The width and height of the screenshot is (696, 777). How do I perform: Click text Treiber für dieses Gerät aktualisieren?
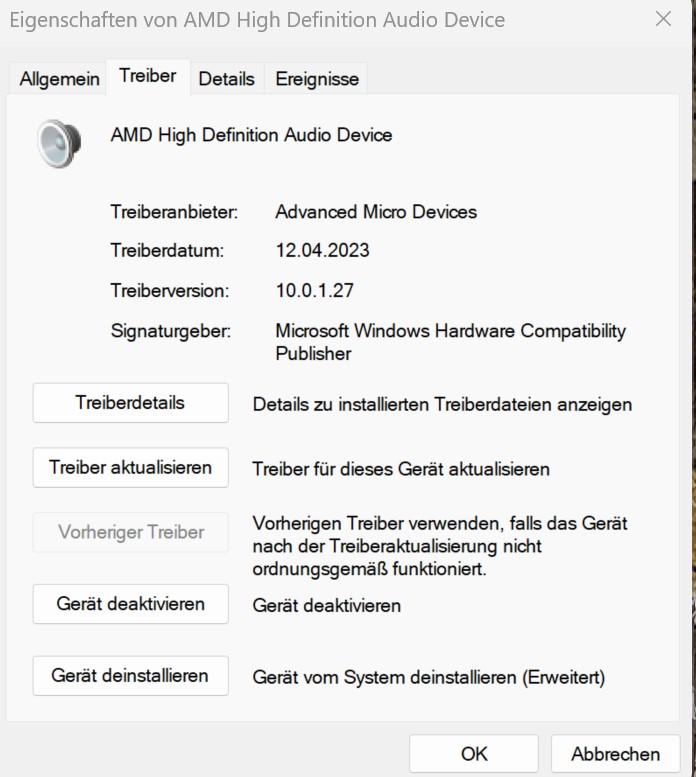(x=401, y=469)
